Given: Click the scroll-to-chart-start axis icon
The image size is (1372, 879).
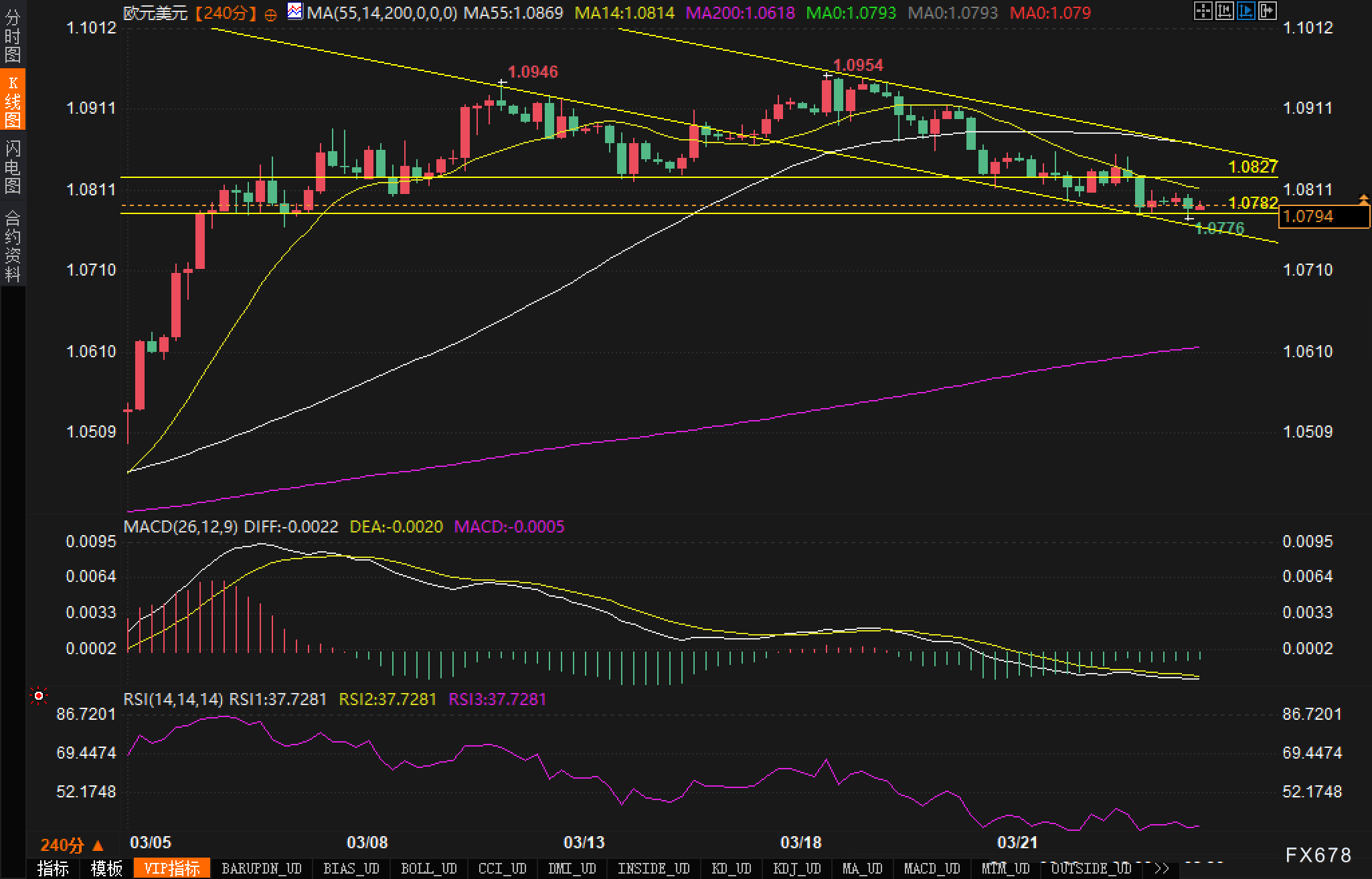Looking at the screenshot, I should pos(1224,11).
